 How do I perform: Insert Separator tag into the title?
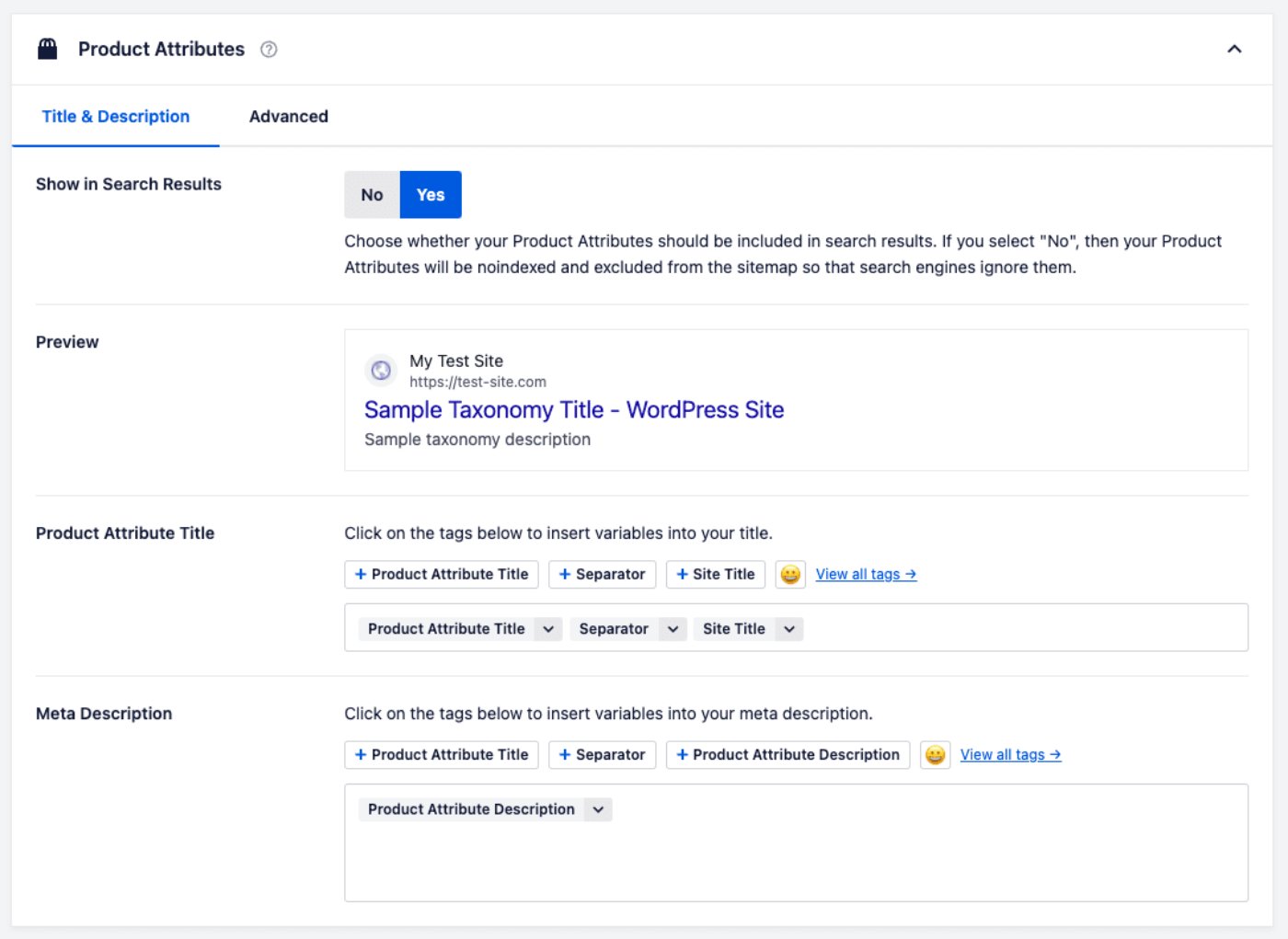point(602,575)
